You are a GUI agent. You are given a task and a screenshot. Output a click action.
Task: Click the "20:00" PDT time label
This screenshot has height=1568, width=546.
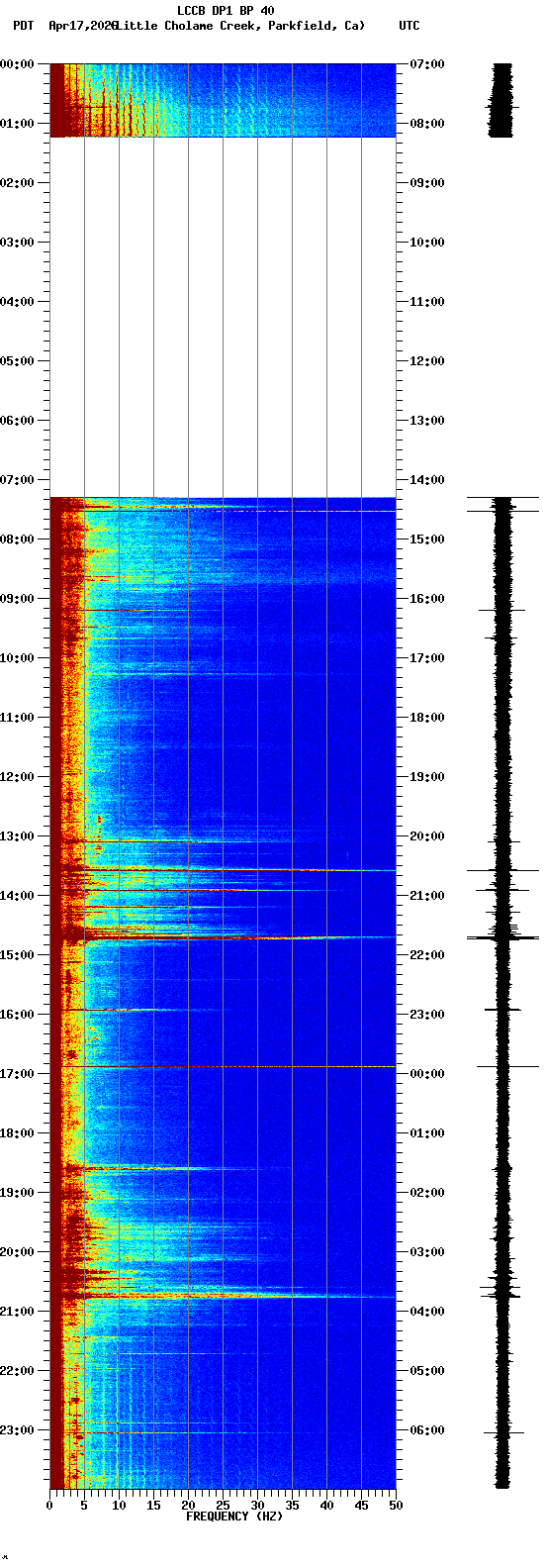[17, 1251]
